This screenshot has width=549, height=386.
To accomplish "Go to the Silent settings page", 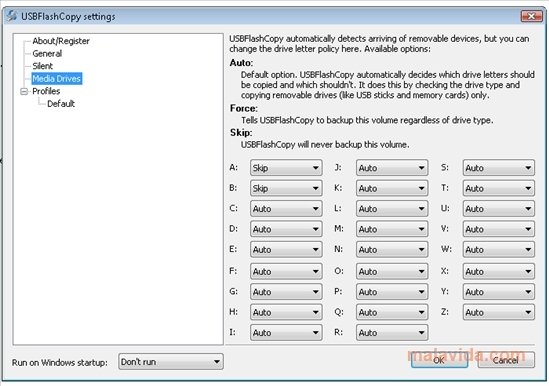I will (42, 66).
